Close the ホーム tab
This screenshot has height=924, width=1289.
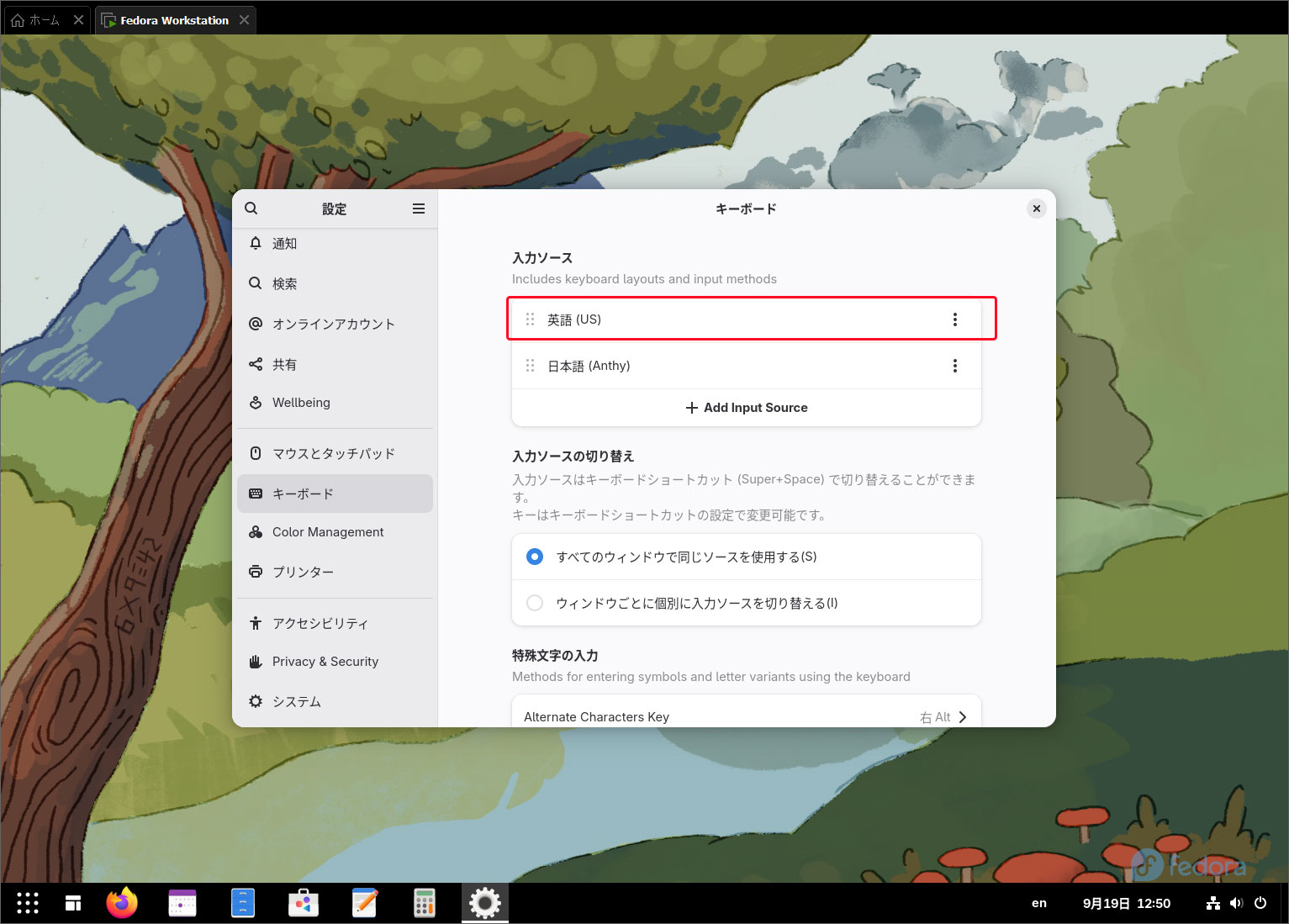(78, 20)
